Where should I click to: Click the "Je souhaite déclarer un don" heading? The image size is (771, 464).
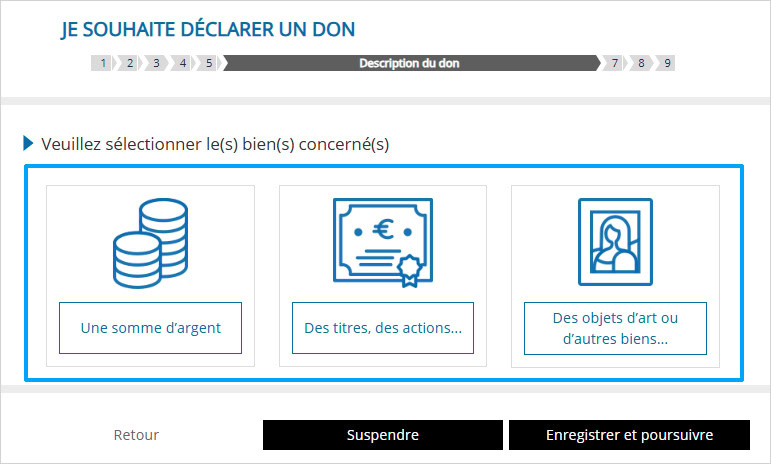pyautogui.click(x=207, y=29)
